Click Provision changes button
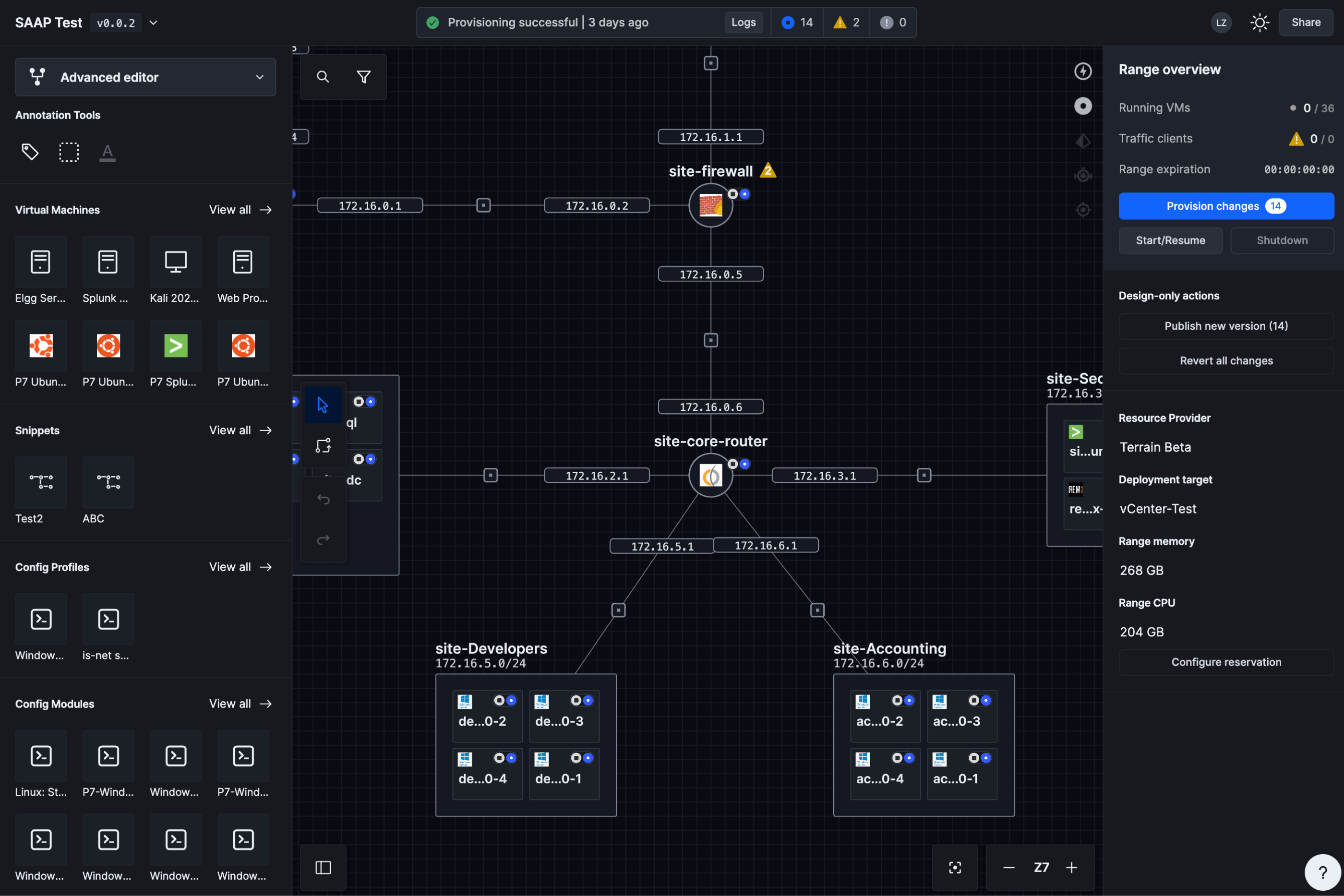 click(1226, 206)
